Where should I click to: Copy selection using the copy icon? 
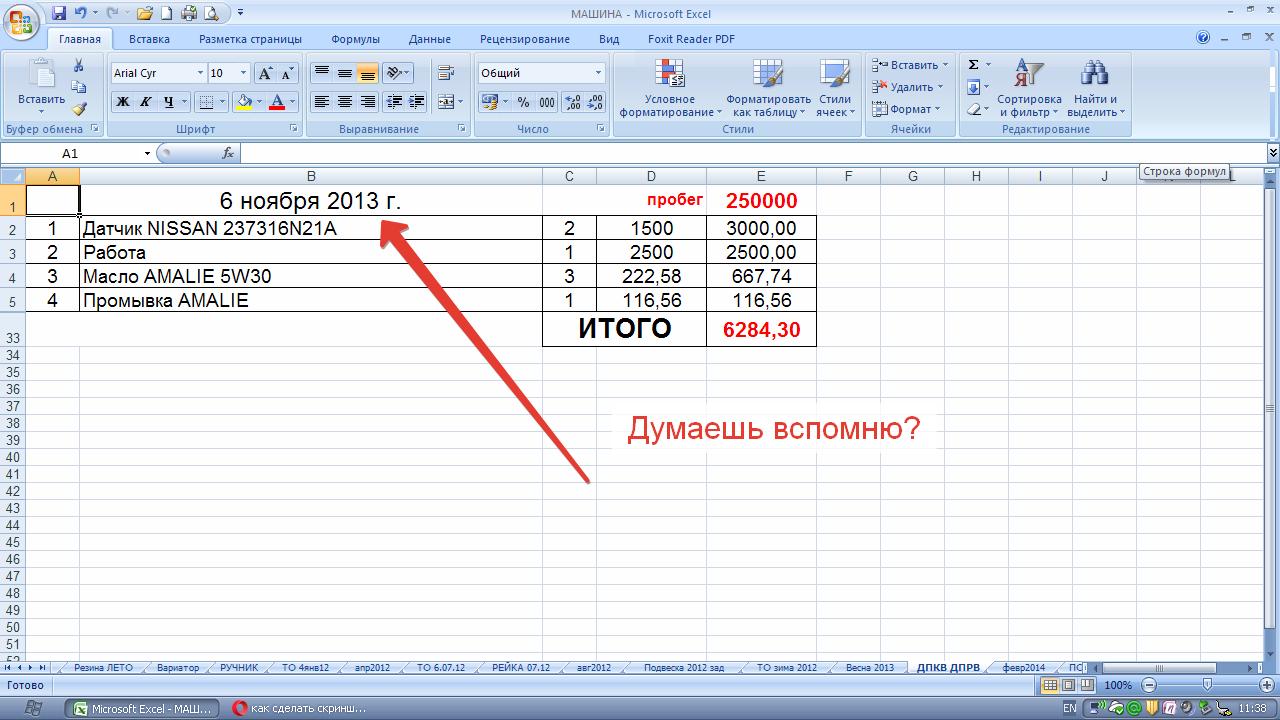click(x=79, y=87)
